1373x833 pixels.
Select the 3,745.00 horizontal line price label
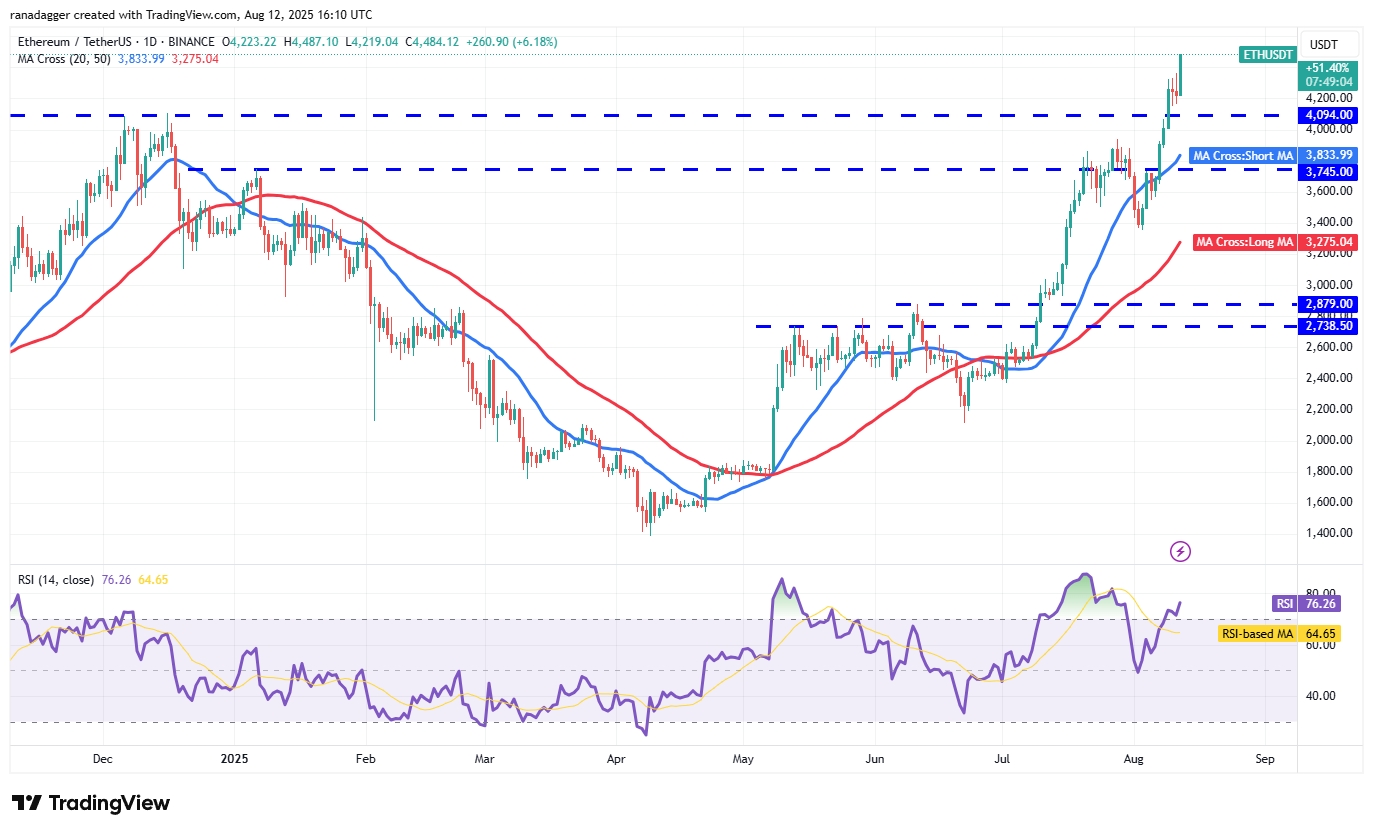pyautogui.click(x=1327, y=171)
